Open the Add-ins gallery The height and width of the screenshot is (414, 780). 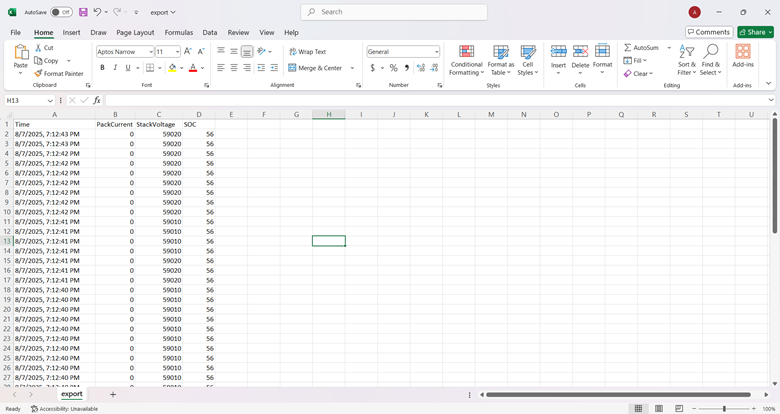743,56
